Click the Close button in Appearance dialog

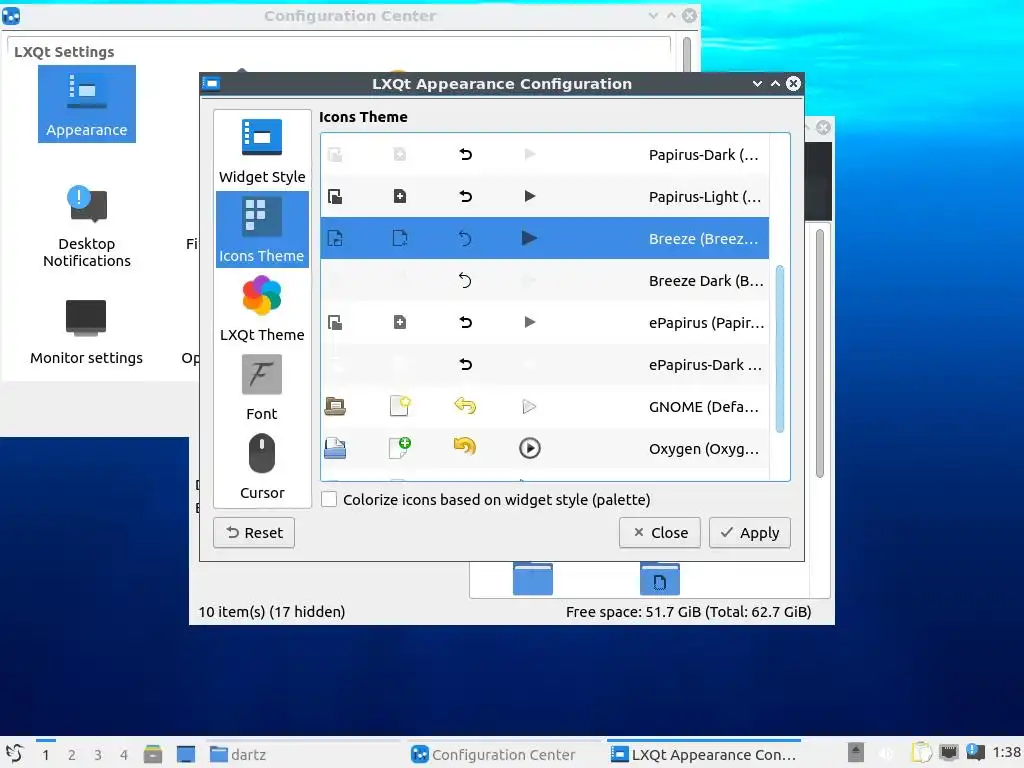(x=660, y=533)
